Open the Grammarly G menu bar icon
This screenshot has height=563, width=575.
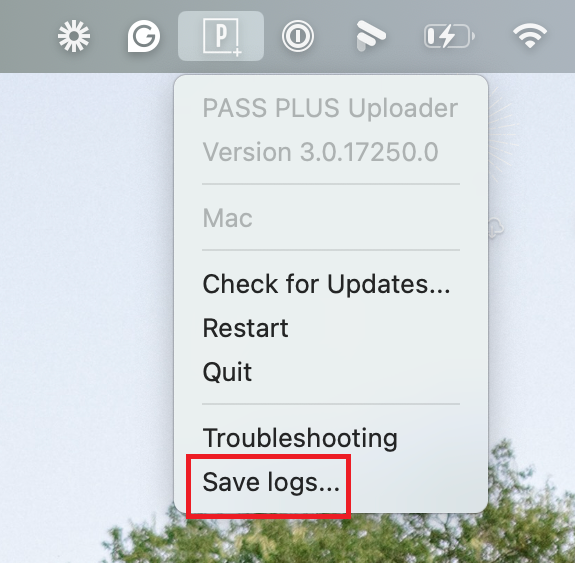coord(144,36)
